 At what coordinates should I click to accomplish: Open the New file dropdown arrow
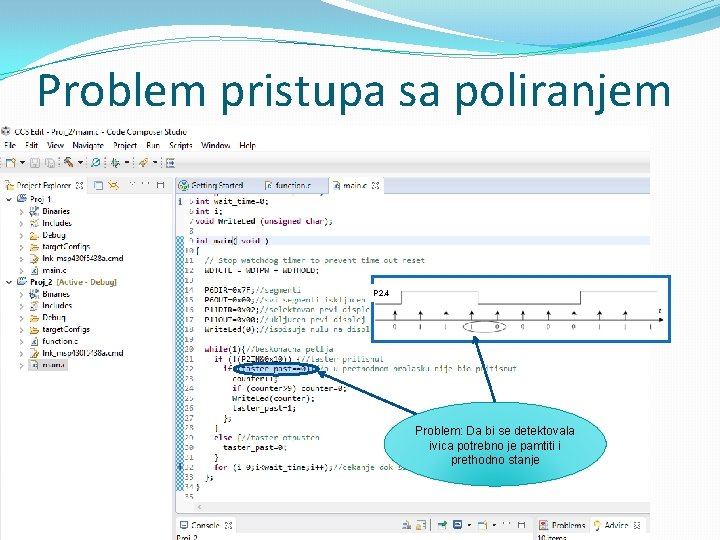click(22, 163)
